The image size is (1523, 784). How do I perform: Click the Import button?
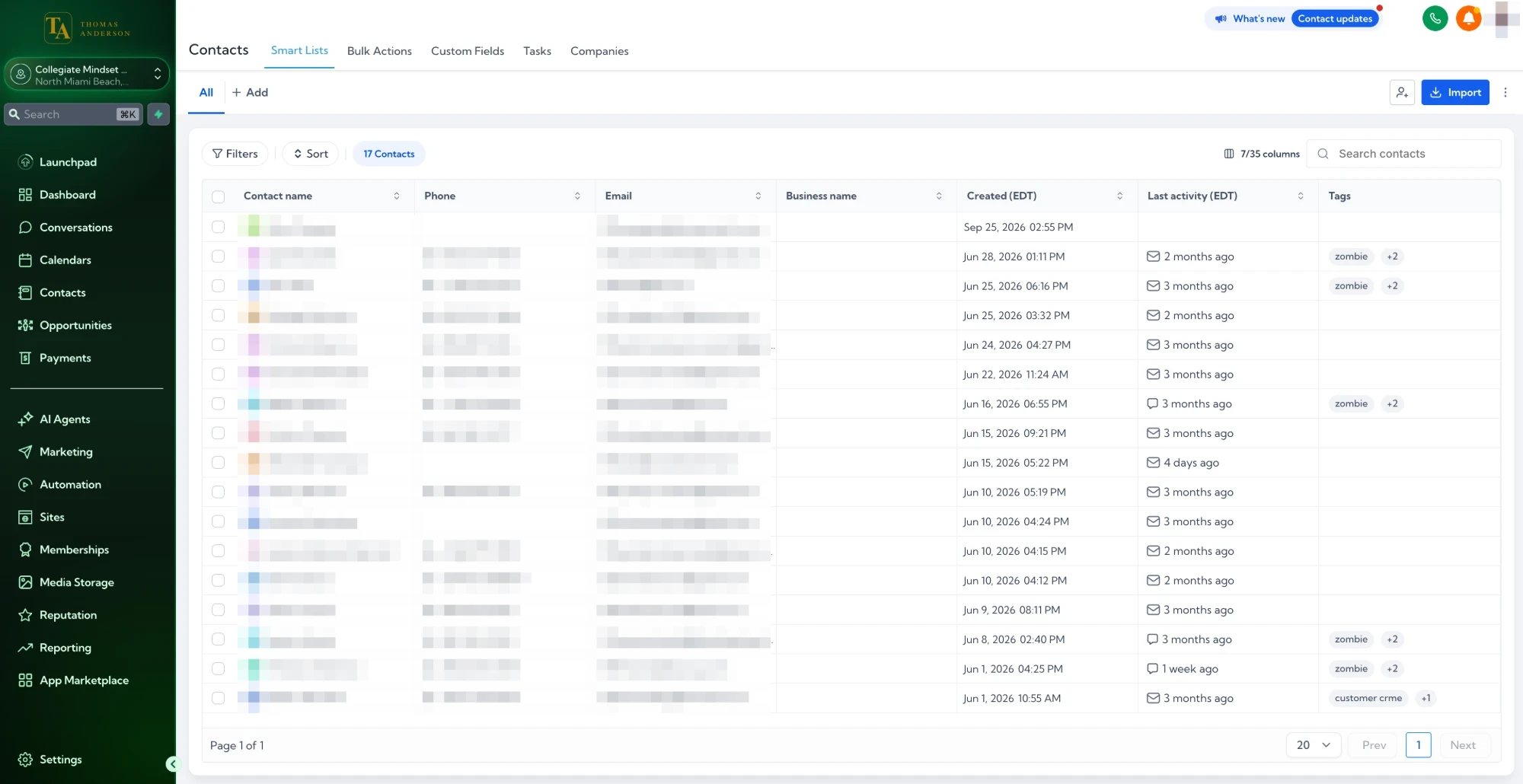pyautogui.click(x=1455, y=93)
